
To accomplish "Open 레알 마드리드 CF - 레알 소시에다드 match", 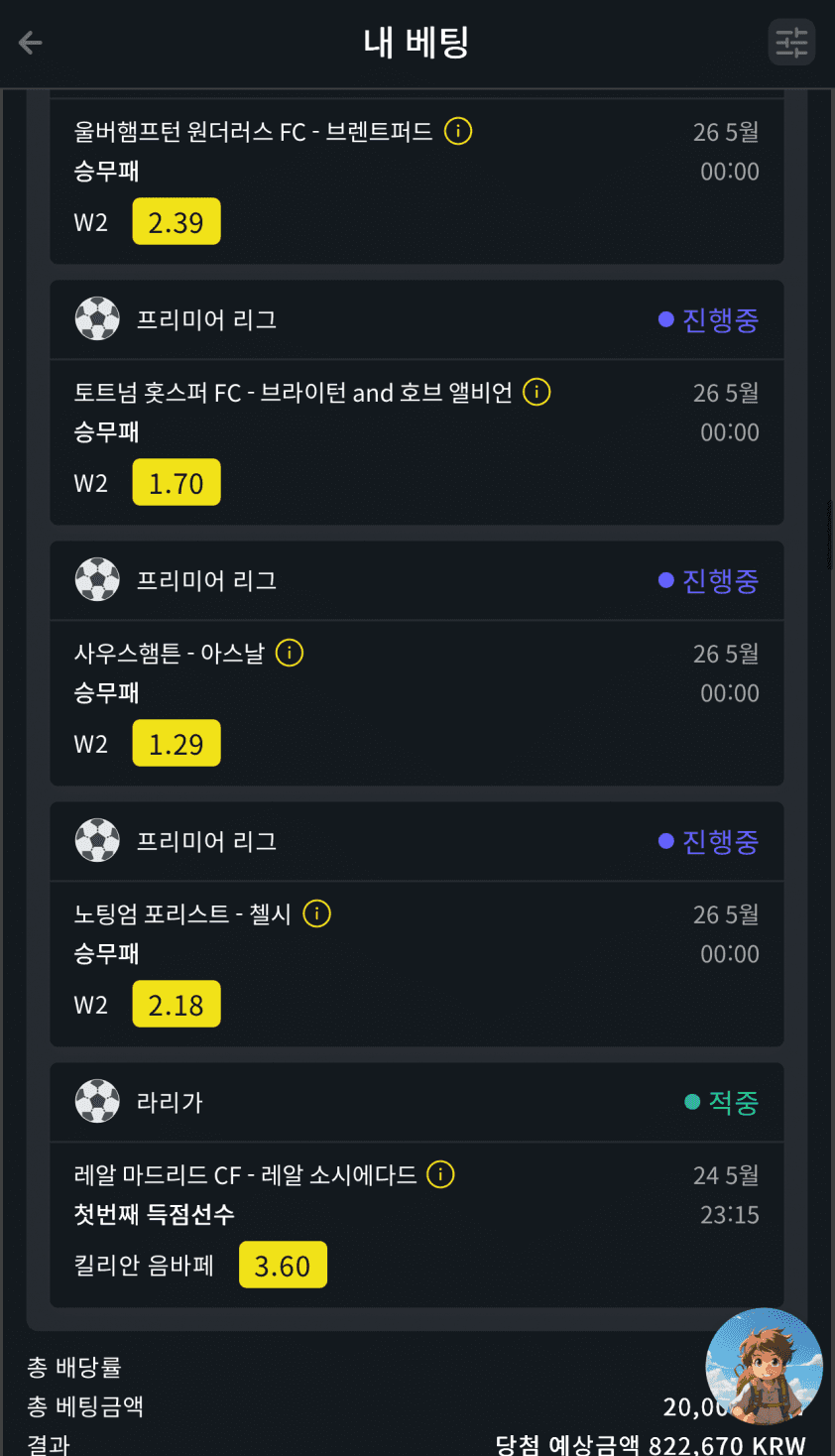I will click(x=245, y=1175).
